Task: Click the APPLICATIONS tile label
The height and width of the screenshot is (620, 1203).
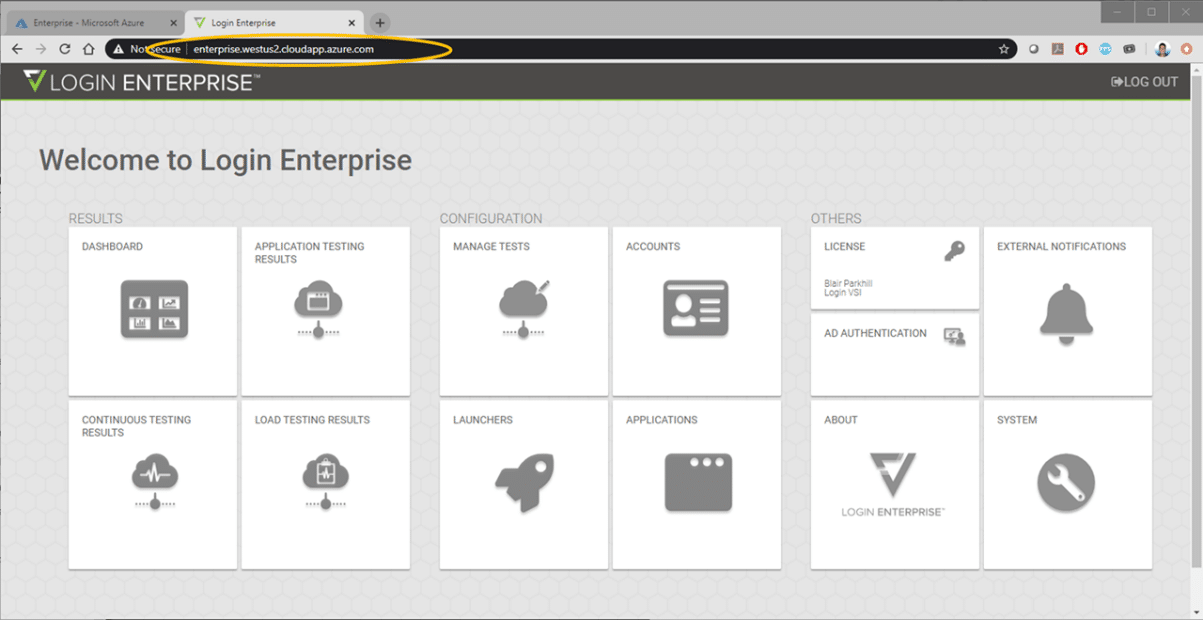Action: tap(662, 420)
